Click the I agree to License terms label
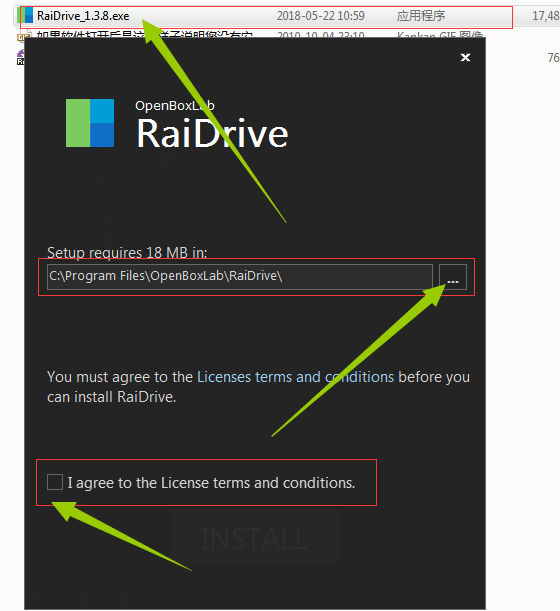Viewport: 560px width, 611px height. 211,483
